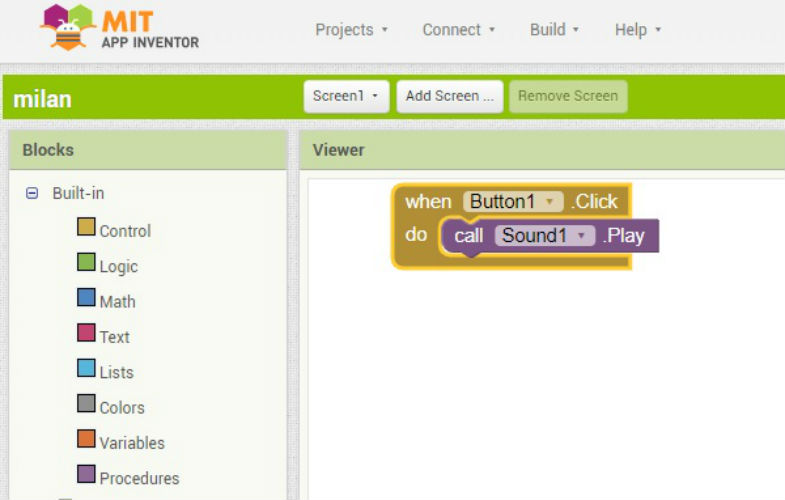Open the Procedures blocks drawer icon
This screenshot has height=500, width=785.
[86, 474]
